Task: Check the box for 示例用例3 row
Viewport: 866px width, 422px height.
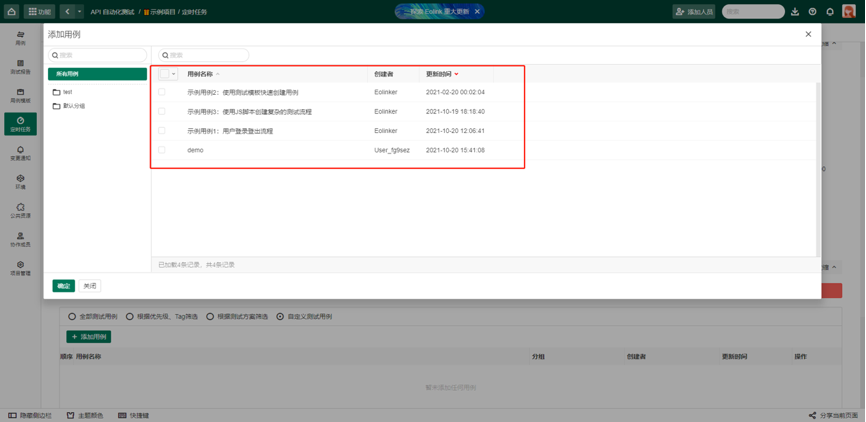Action: (x=162, y=112)
